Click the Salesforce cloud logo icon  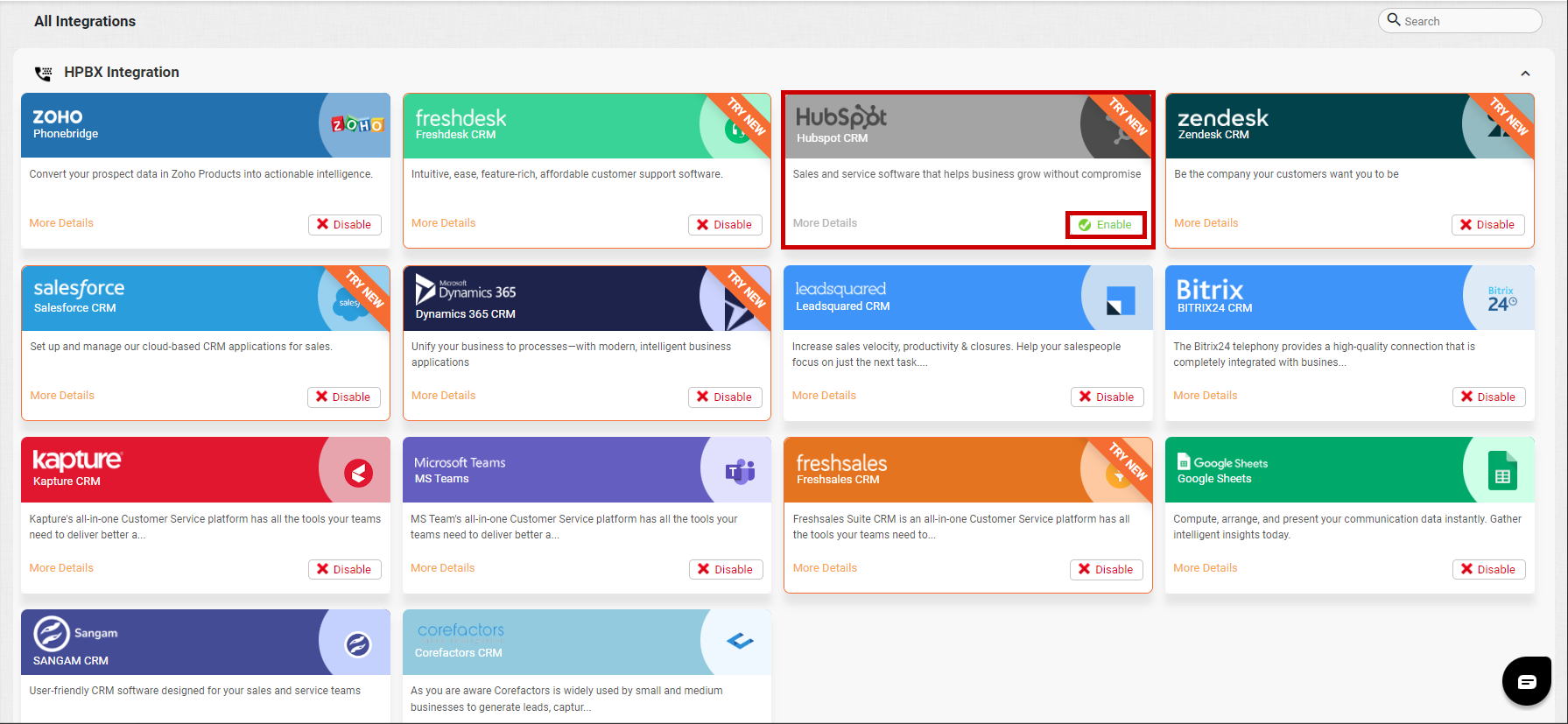click(351, 302)
